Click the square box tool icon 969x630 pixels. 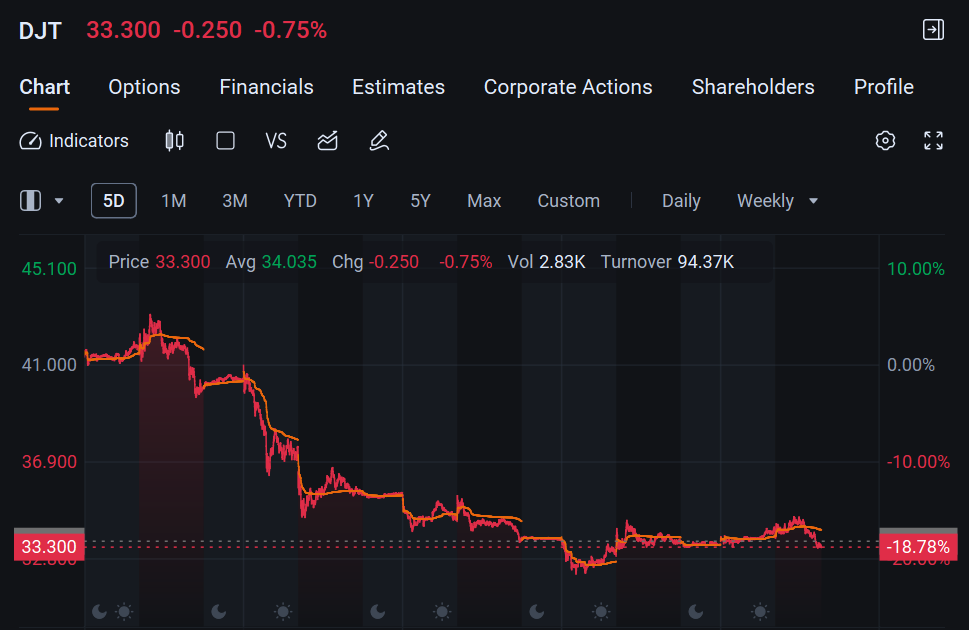[x=225, y=141]
